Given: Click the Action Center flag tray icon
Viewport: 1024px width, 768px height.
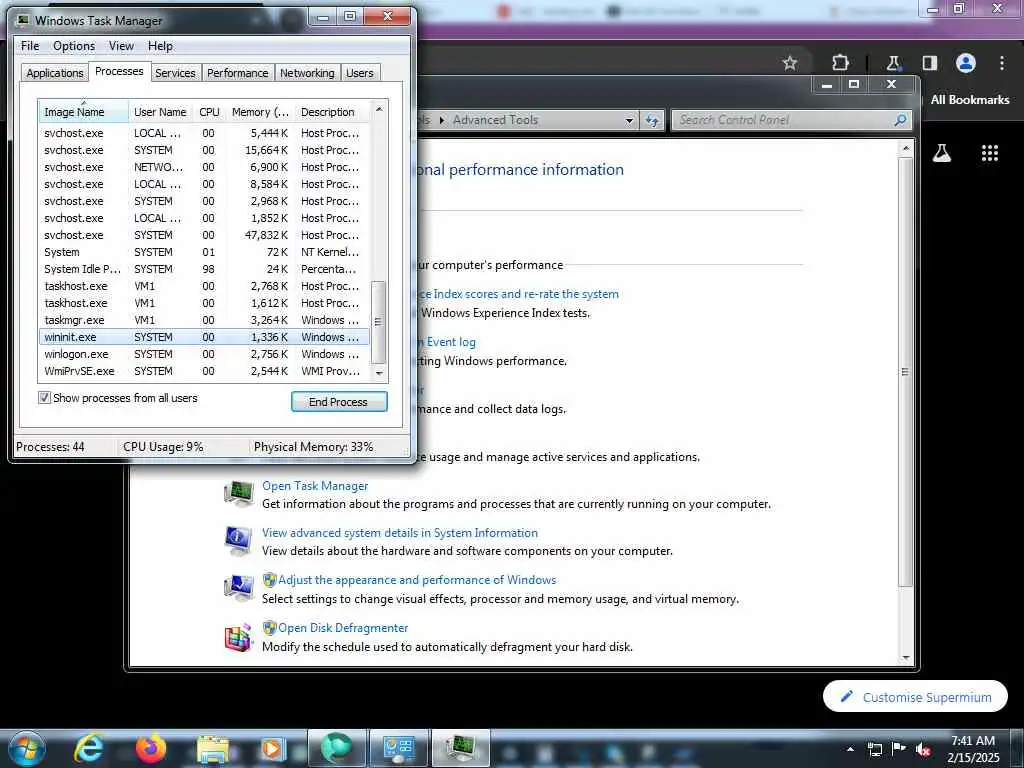Looking at the screenshot, I should coord(899,748).
